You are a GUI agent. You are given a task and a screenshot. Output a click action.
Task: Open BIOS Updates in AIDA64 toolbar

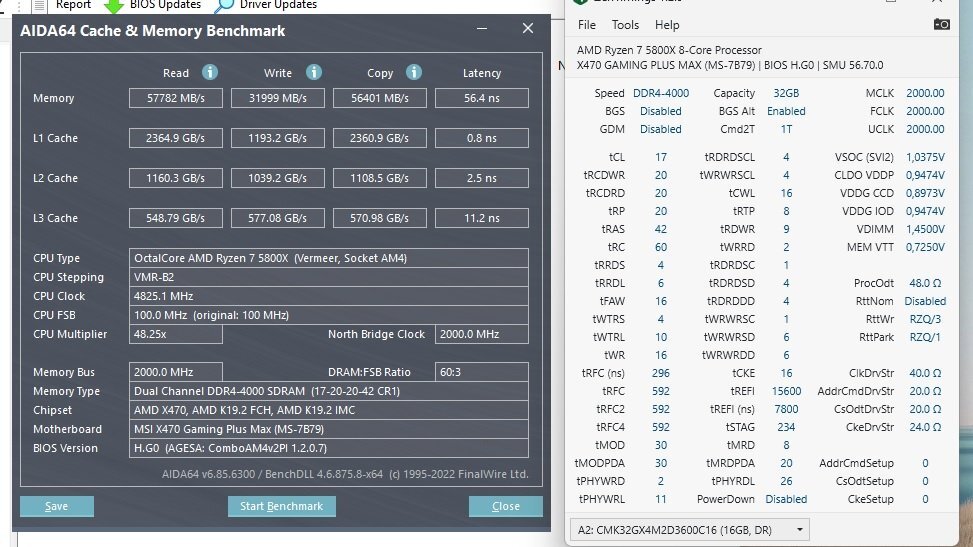tap(153, 5)
